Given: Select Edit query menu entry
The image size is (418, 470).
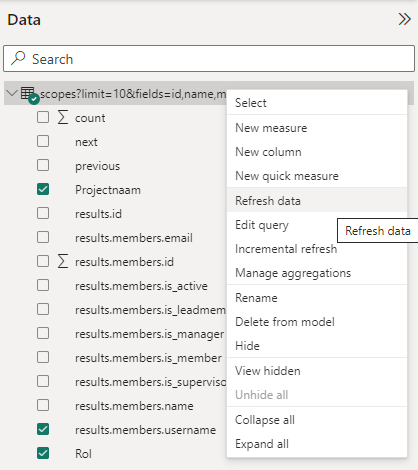Looking at the screenshot, I should tap(262, 225).
